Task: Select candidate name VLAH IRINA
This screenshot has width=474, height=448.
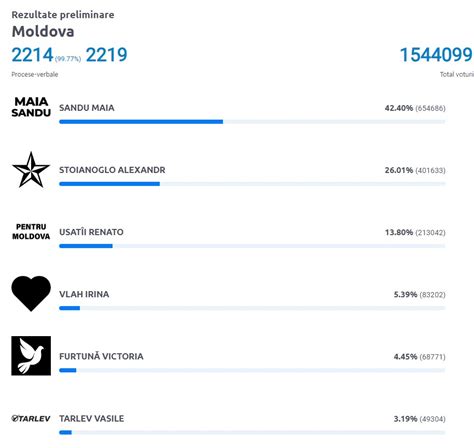Action: 84,294
